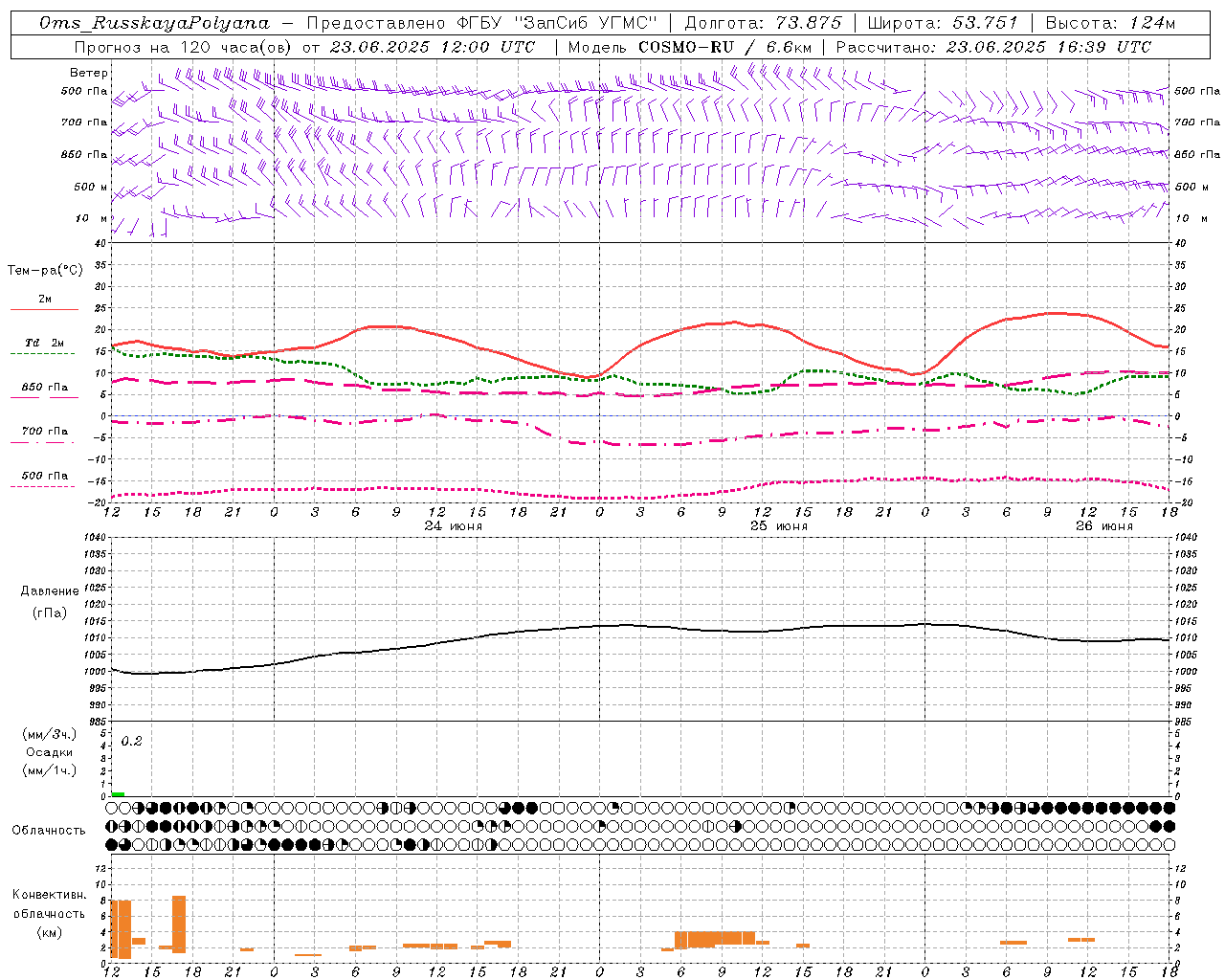
Task: Click the date label "26 июня"
Action: [1104, 526]
